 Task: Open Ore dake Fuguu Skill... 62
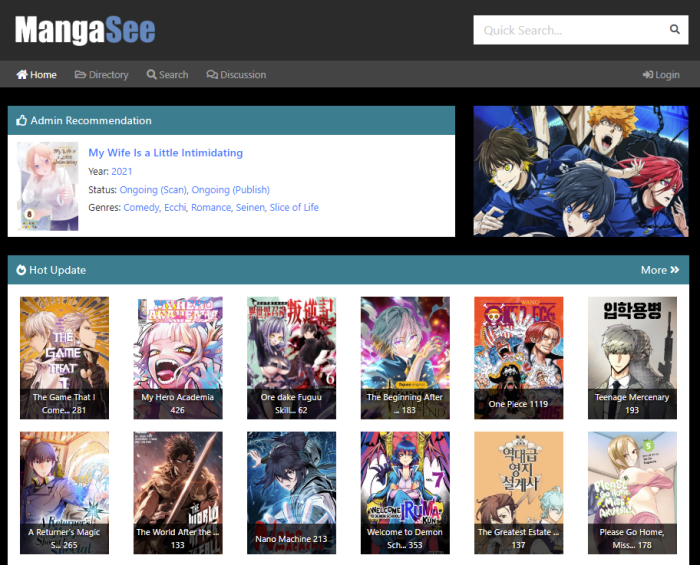coord(292,358)
